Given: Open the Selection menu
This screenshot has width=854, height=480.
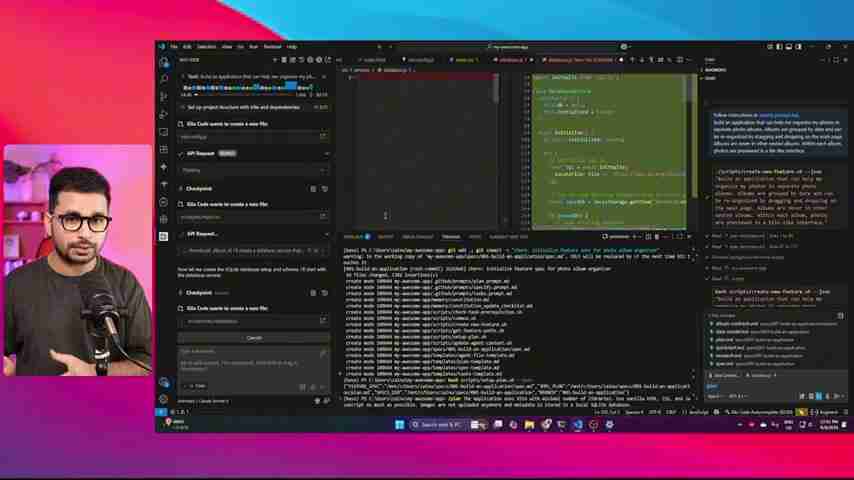Looking at the screenshot, I should 206,47.
